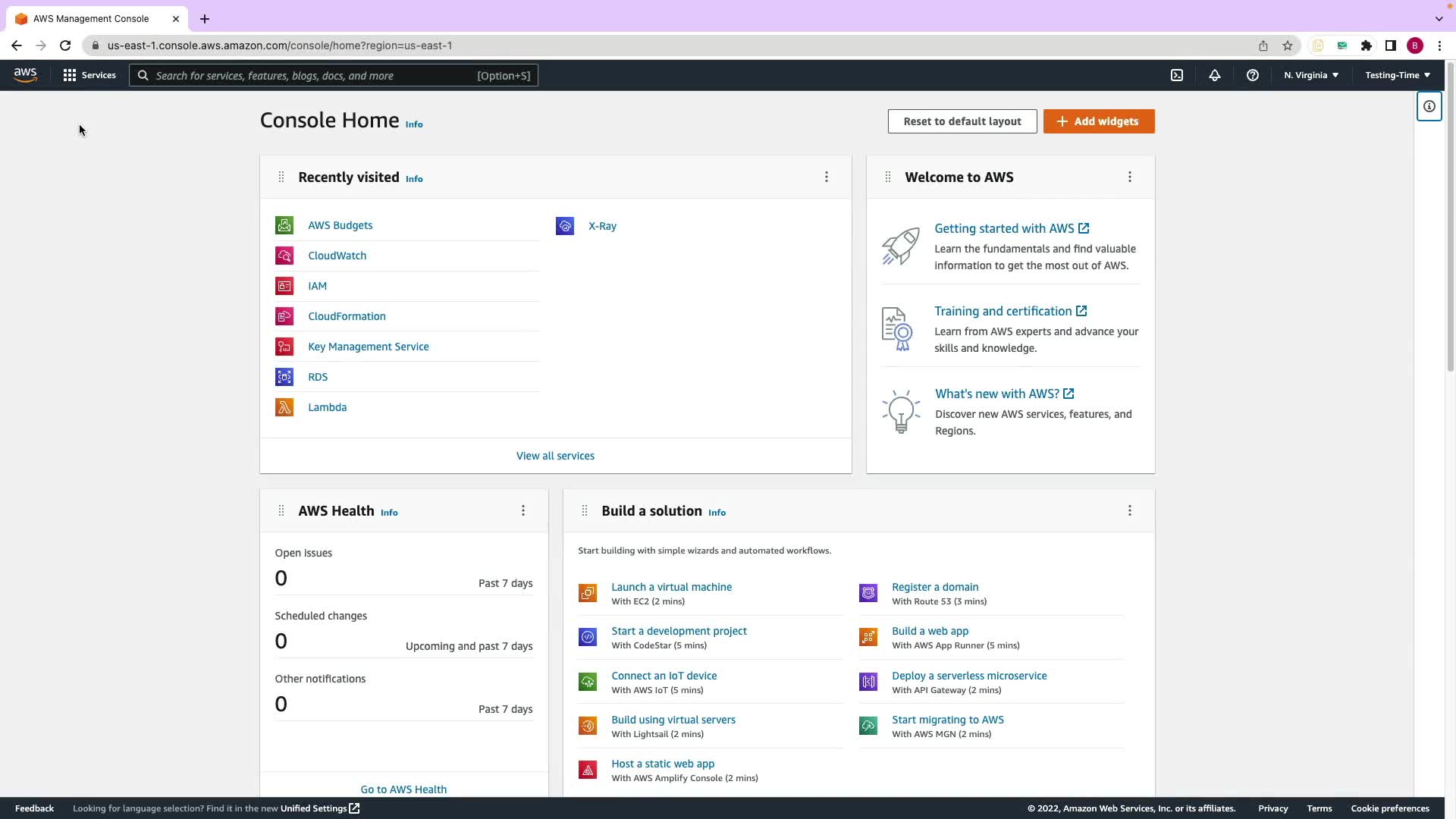This screenshot has height=819, width=1456.
Task: Click Reset to default layout button
Action: click(962, 121)
